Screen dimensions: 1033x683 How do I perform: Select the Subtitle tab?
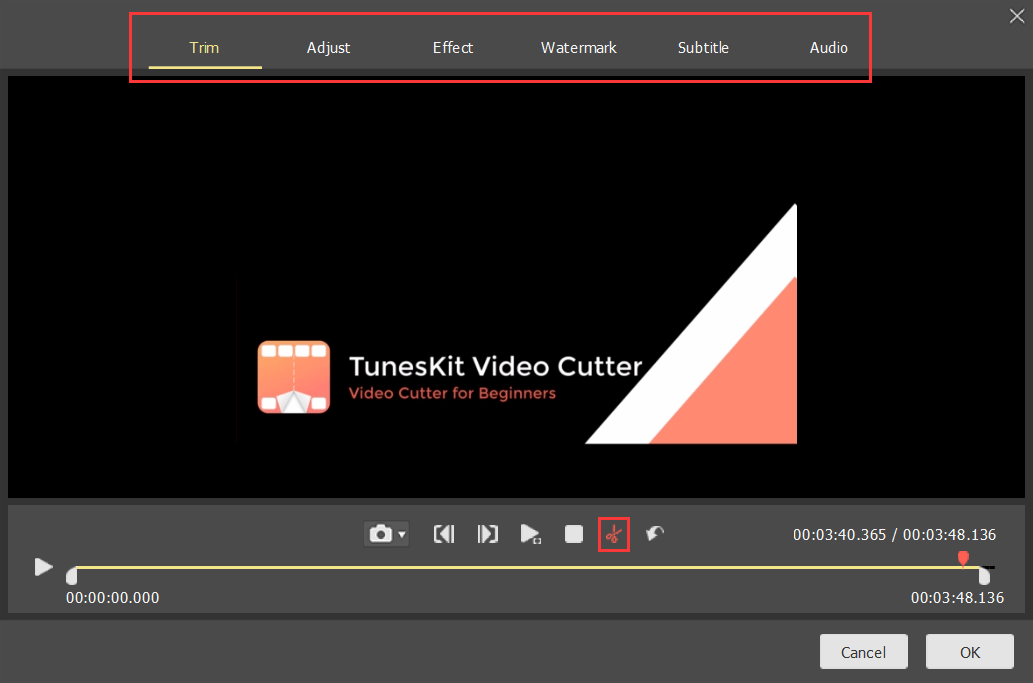tap(703, 47)
